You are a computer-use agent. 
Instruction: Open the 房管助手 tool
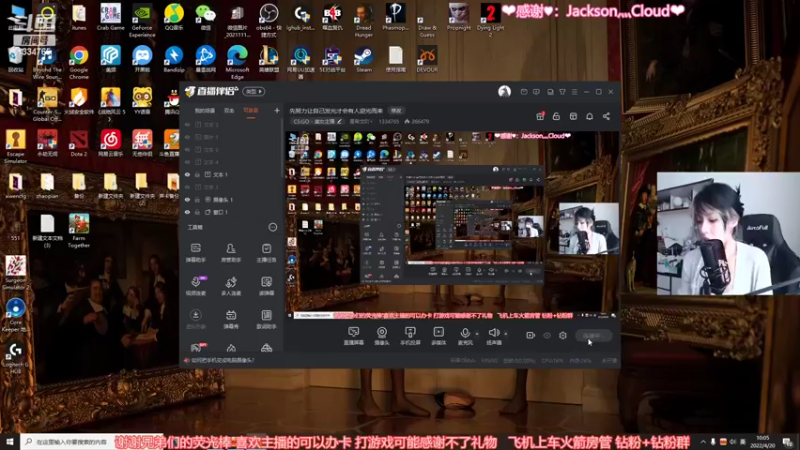tap(231, 253)
